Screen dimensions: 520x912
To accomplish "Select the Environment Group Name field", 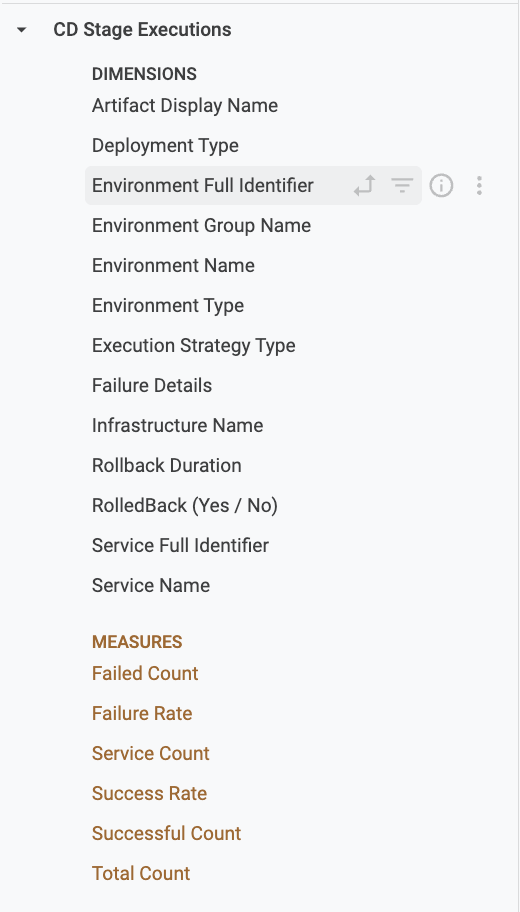I will [x=201, y=226].
